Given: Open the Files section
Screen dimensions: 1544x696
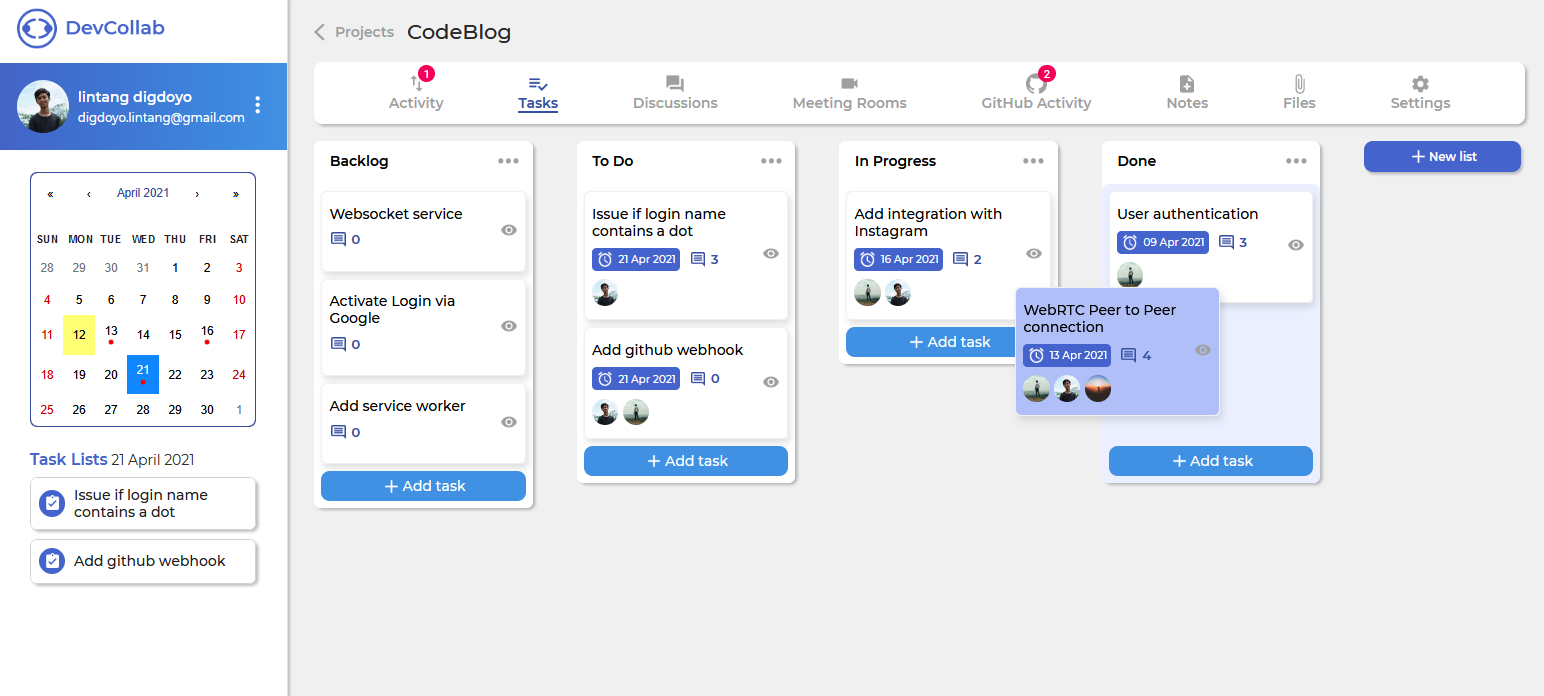Looking at the screenshot, I should [x=1299, y=93].
